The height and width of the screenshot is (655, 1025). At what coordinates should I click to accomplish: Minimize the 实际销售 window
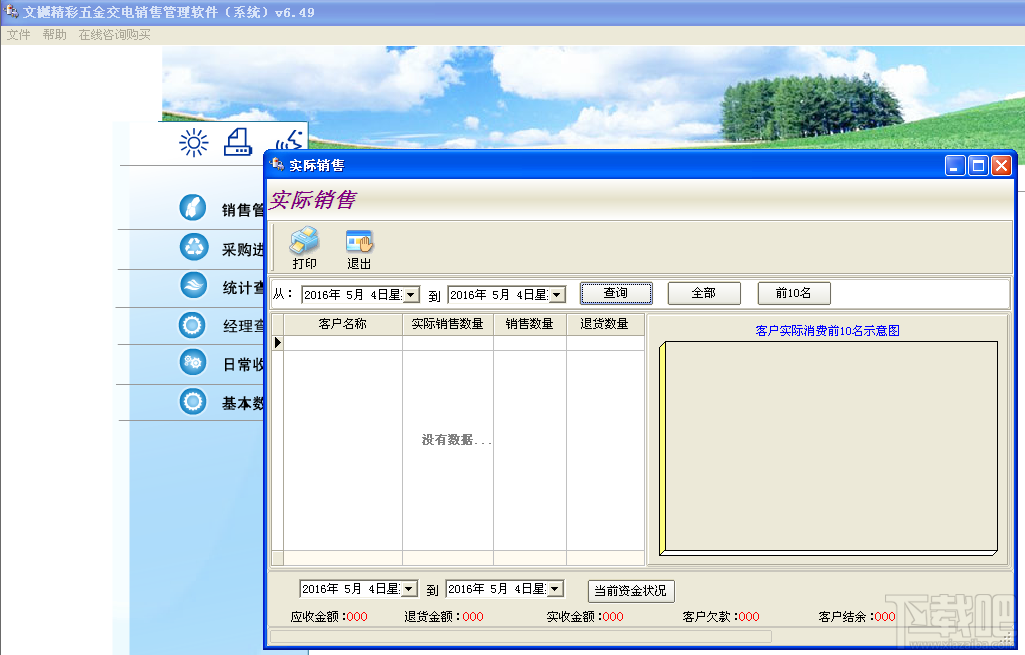click(955, 165)
